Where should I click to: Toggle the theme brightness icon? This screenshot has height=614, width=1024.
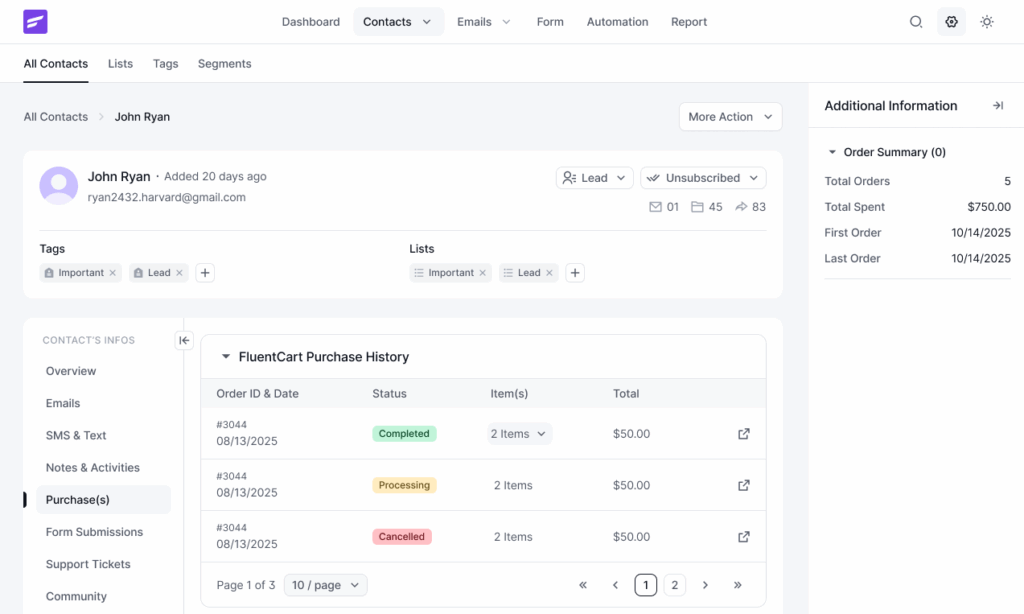point(987,21)
